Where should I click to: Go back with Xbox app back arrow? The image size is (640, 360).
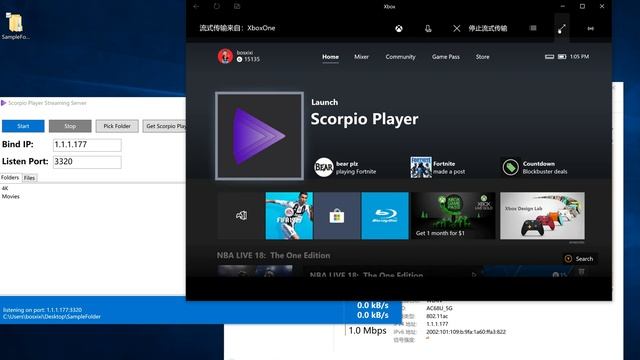(196, 6)
